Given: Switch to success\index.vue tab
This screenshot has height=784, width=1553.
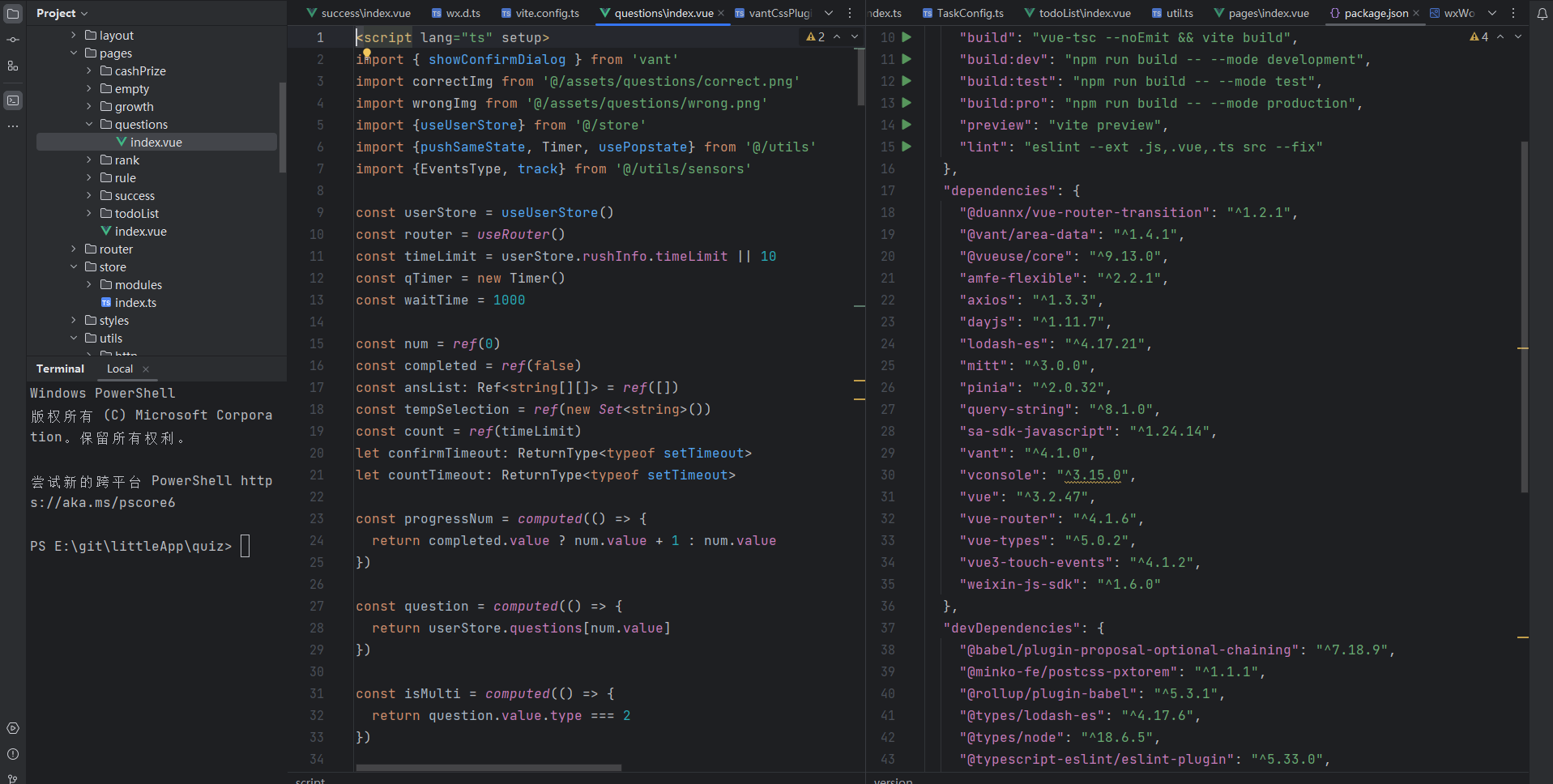Looking at the screenshot, I should [x=358, y=13].
